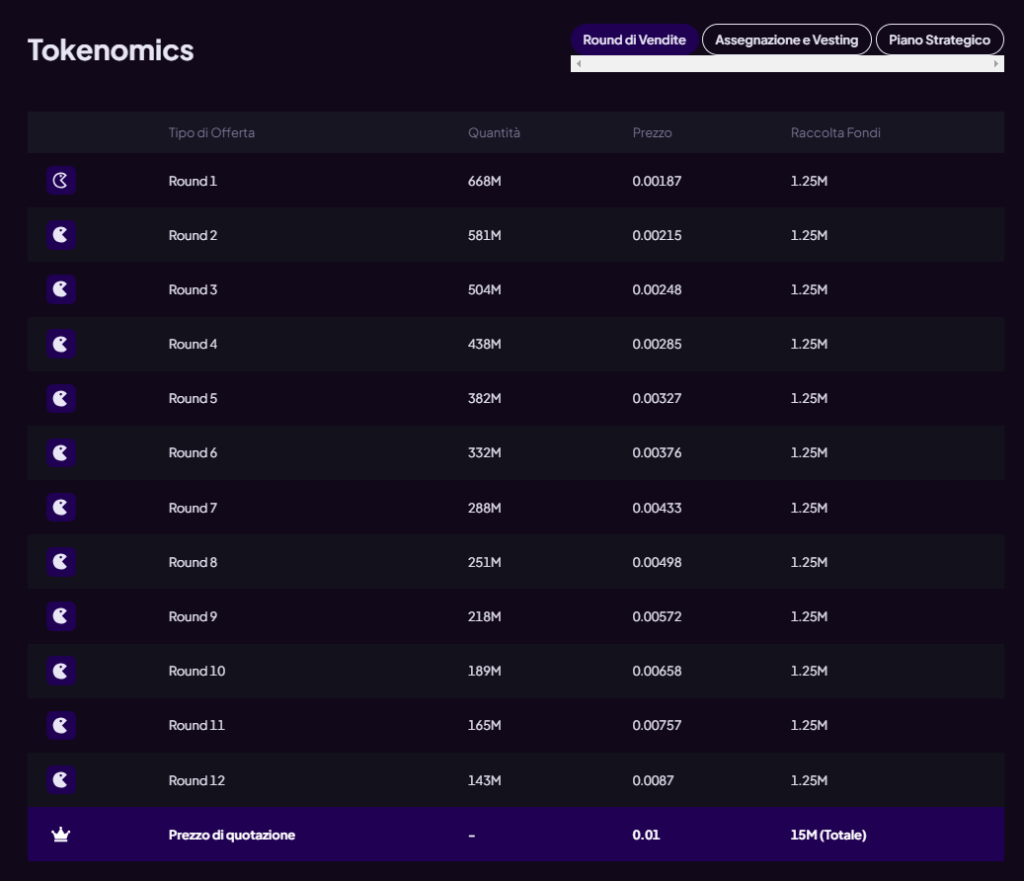Click the Round 11 token icon
This screenshot has width=1024, height=881.
pos(61,725)
